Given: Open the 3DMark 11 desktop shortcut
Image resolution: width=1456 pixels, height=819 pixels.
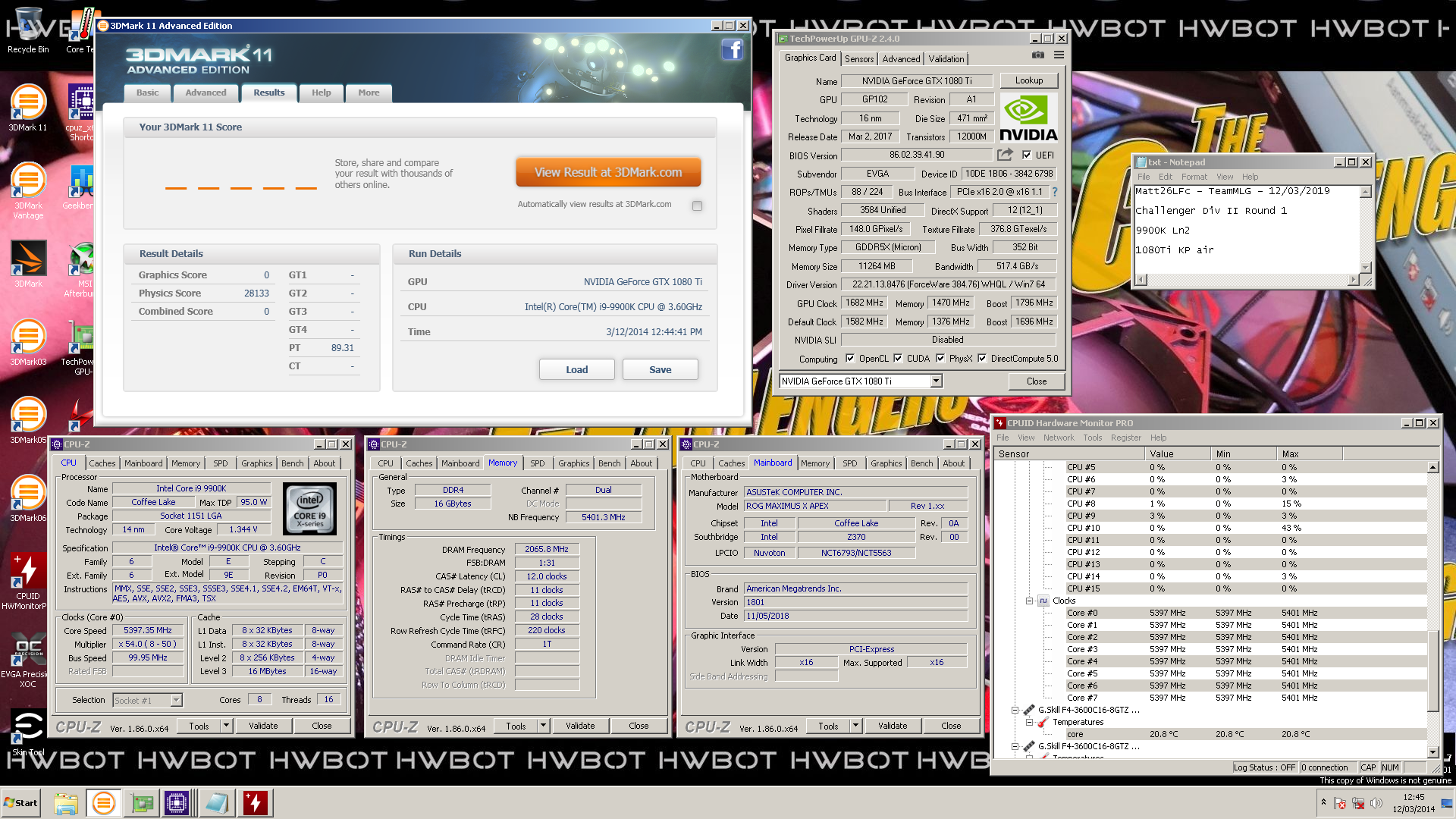Looking at the screenshot, I should [x=28, y=108].
